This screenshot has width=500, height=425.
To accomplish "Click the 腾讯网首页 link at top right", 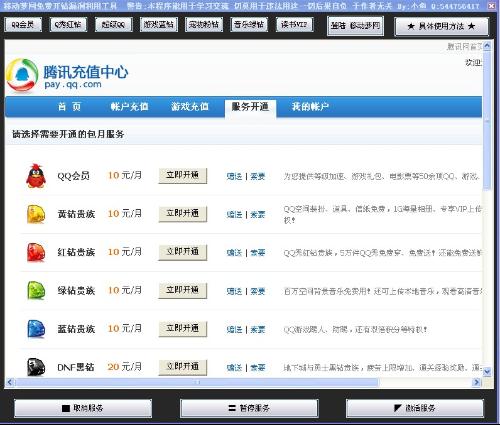I will click(464, 46).
